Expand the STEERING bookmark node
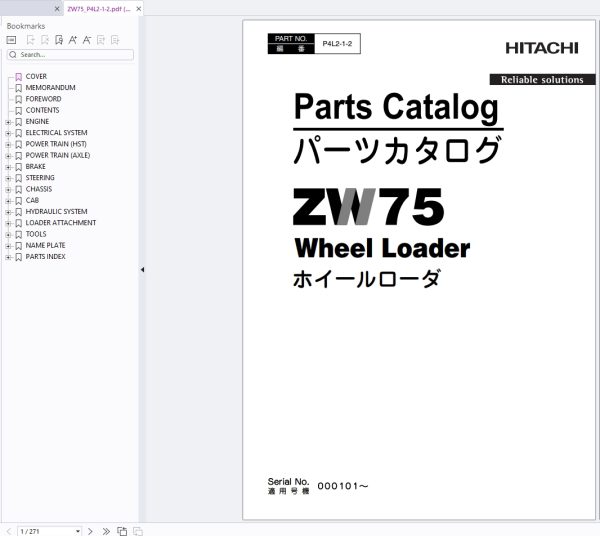This screenshot has height=536, width=600. [8, 179]
